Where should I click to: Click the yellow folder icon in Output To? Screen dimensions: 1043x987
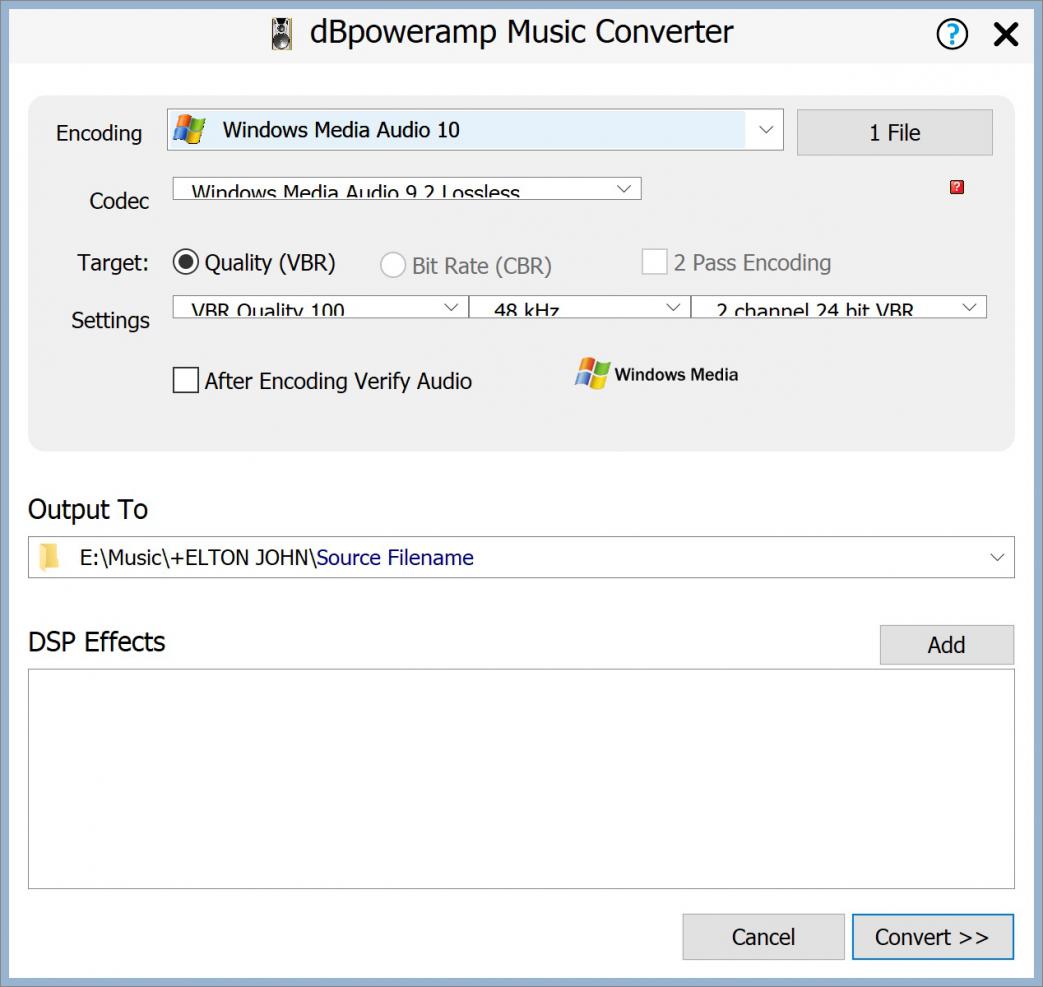point(49,558)
